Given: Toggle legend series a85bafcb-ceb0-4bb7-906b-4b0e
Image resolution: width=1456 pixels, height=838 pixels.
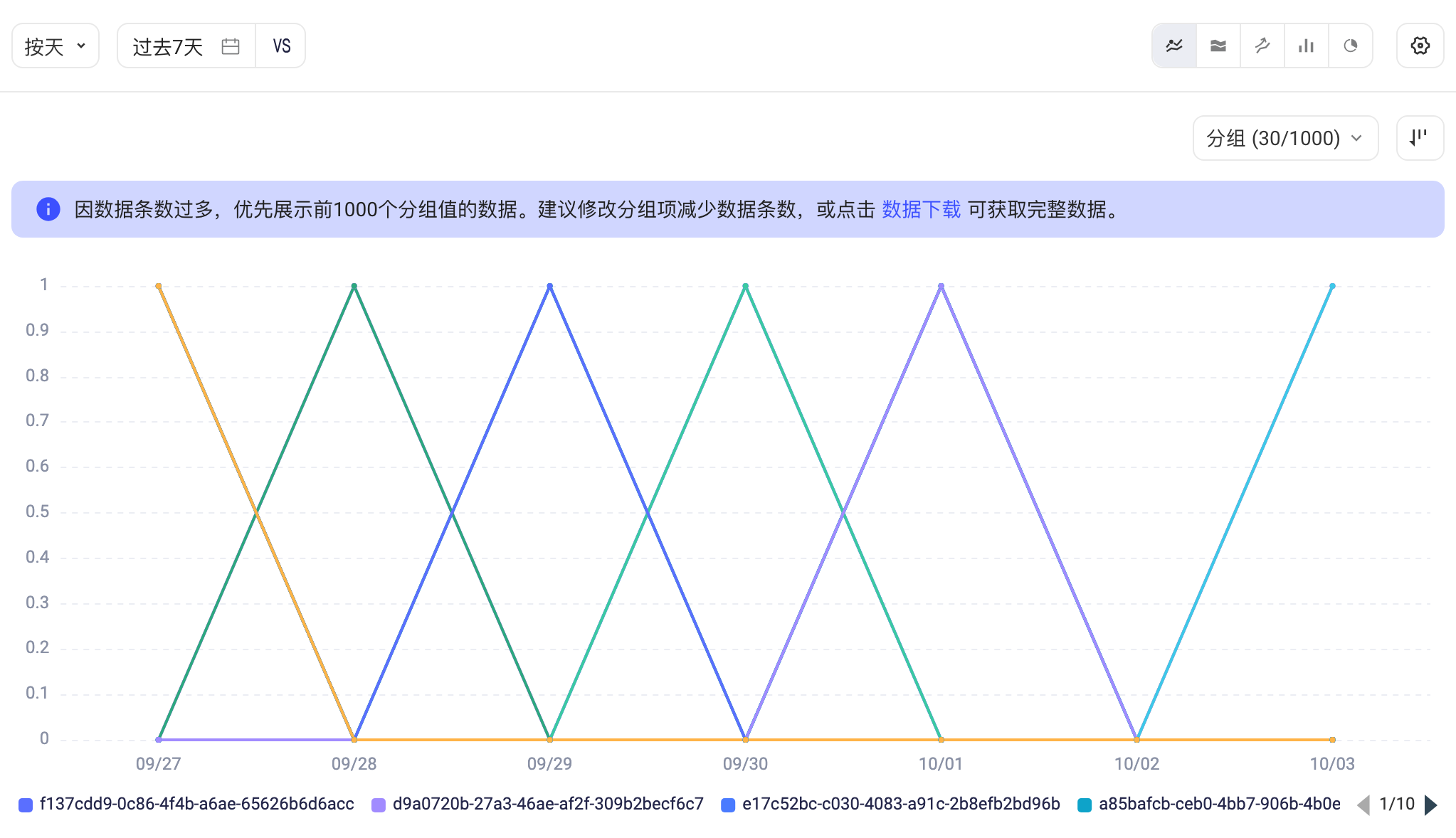Looking at the screenshot, I should pos(1210,804).
